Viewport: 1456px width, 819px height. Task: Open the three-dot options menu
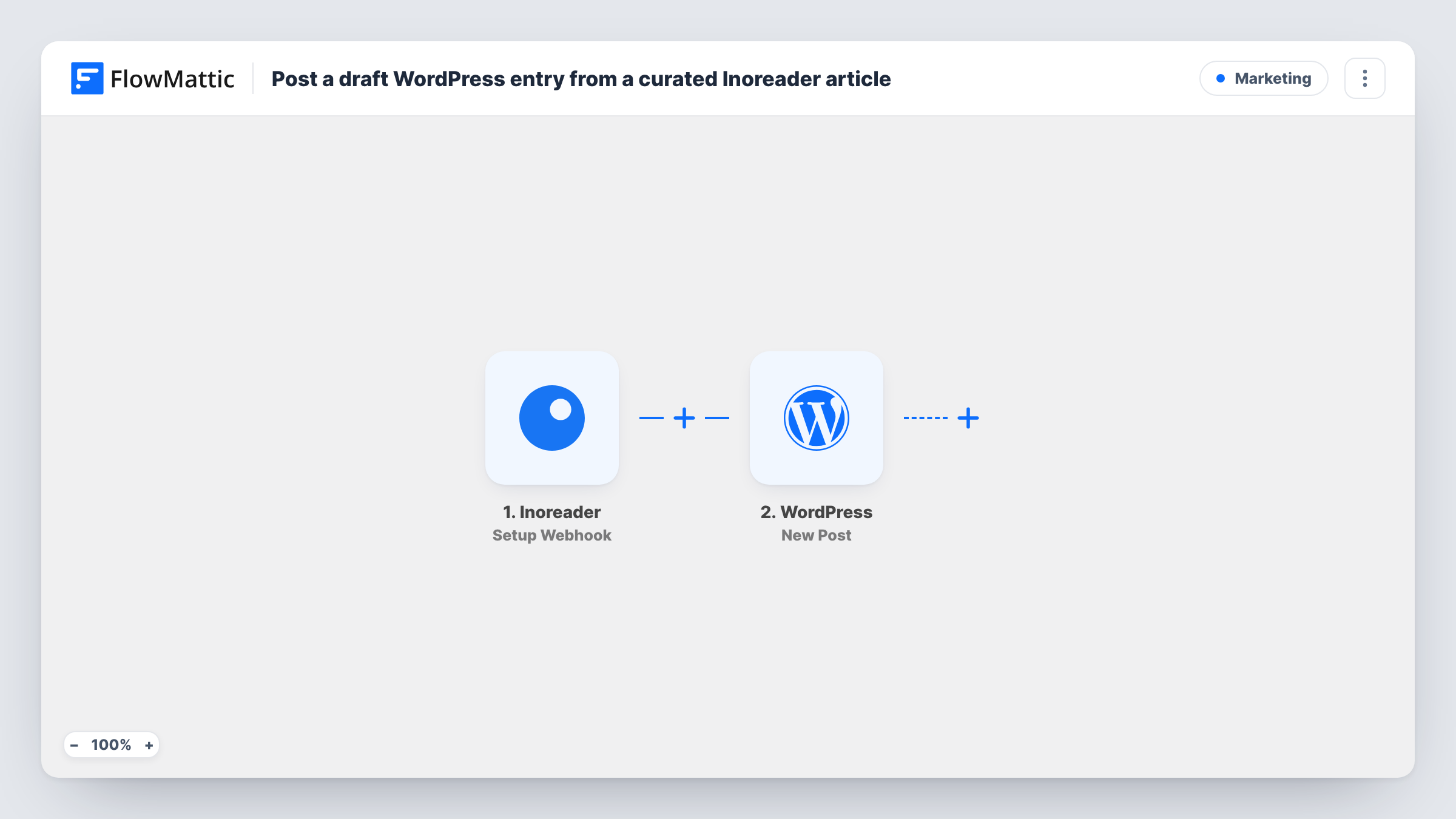[1364, 78]
